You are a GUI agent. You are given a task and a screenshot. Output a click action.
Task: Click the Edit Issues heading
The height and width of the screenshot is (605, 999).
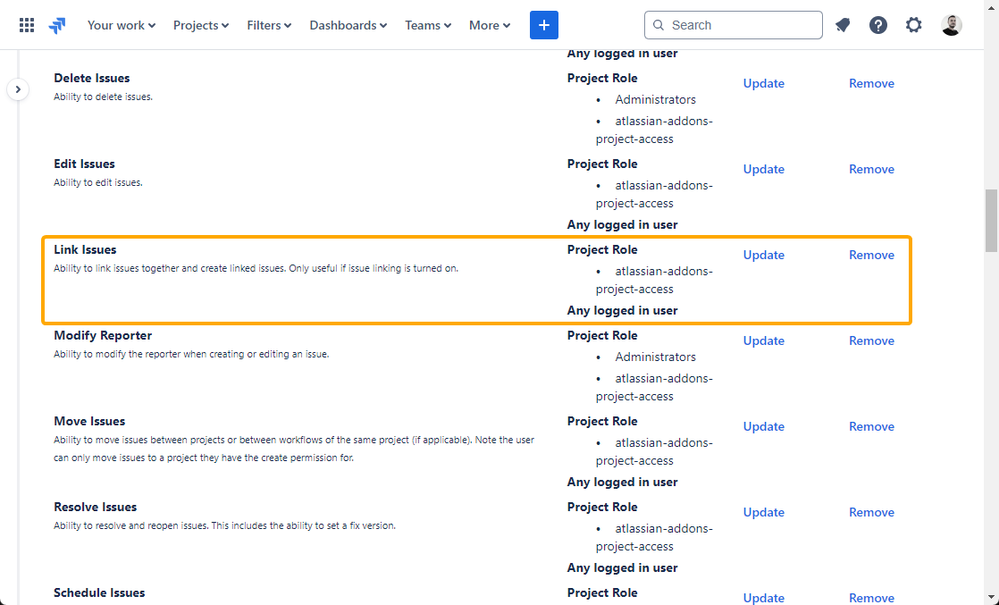pyautogui.click(x=84, y=164)
